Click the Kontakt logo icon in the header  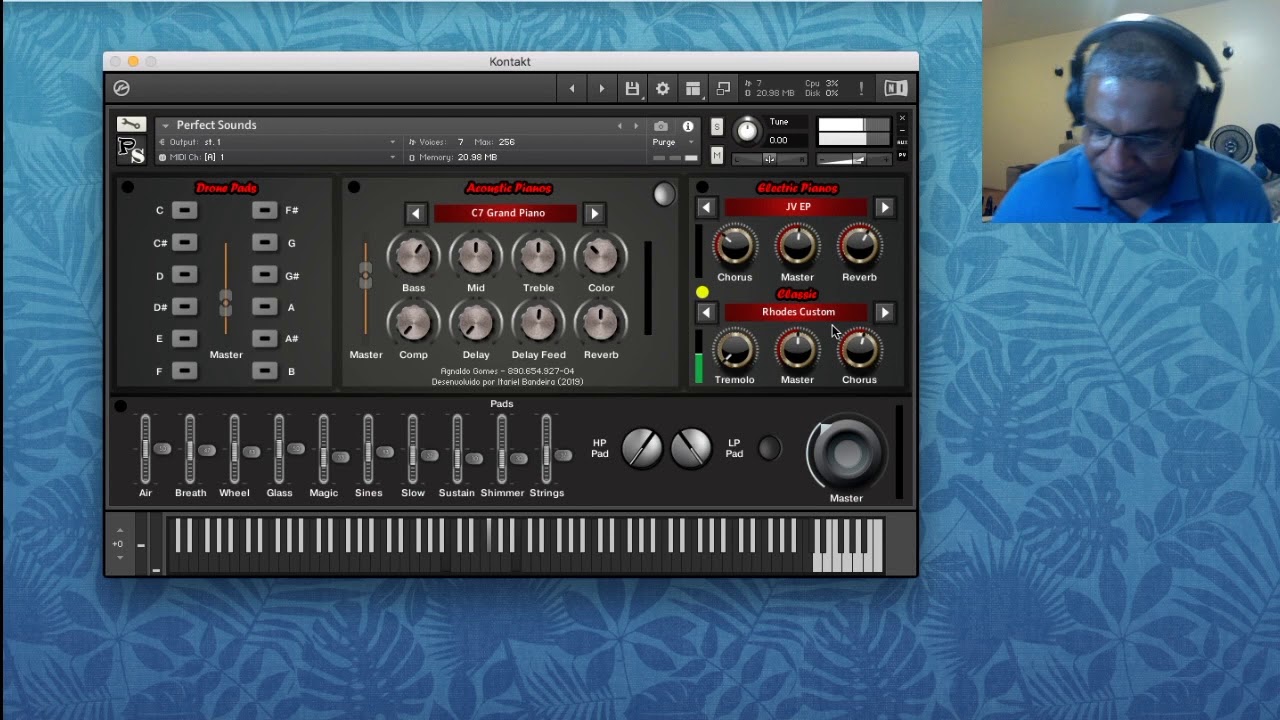point(121,88)
